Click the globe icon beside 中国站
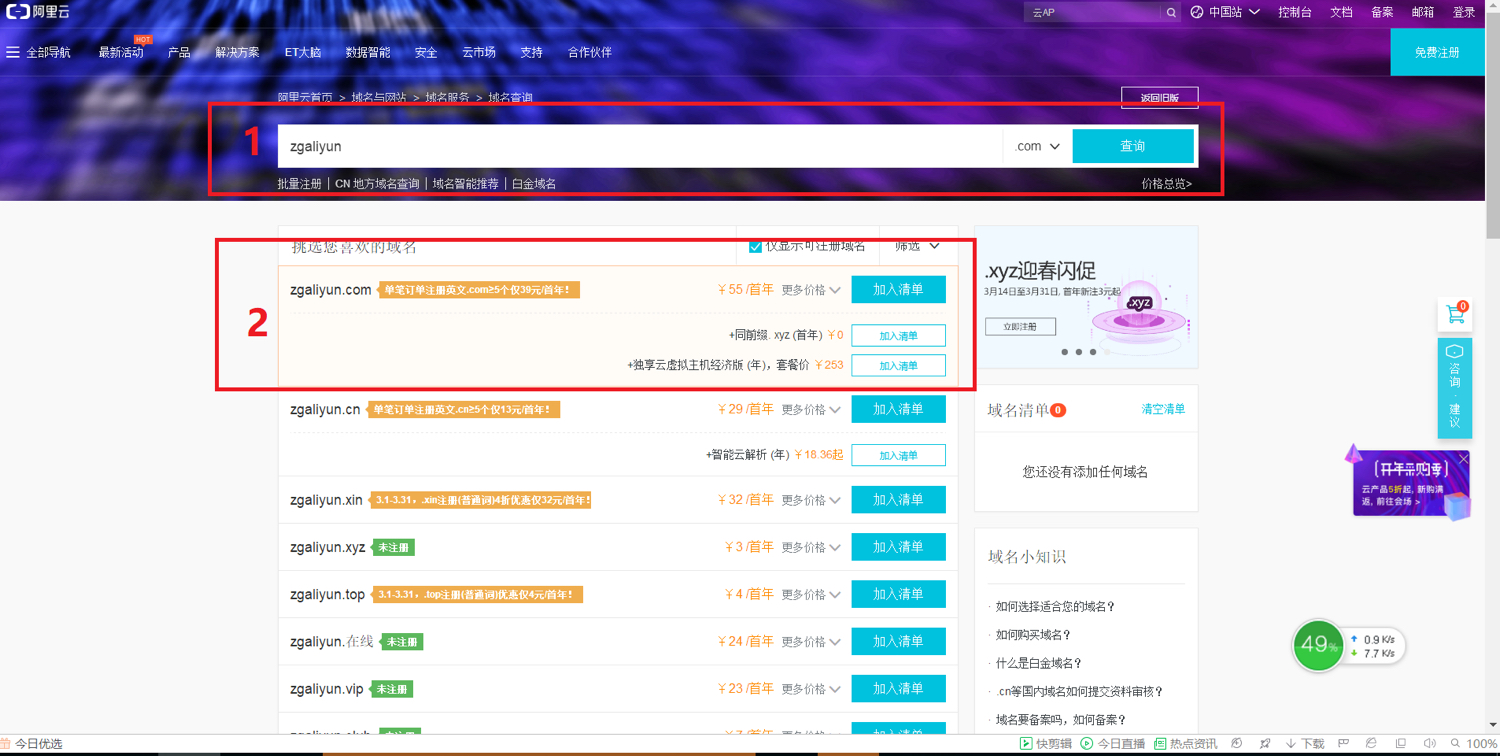The height and width of the screenshot is (756, 1500). 1197,12
